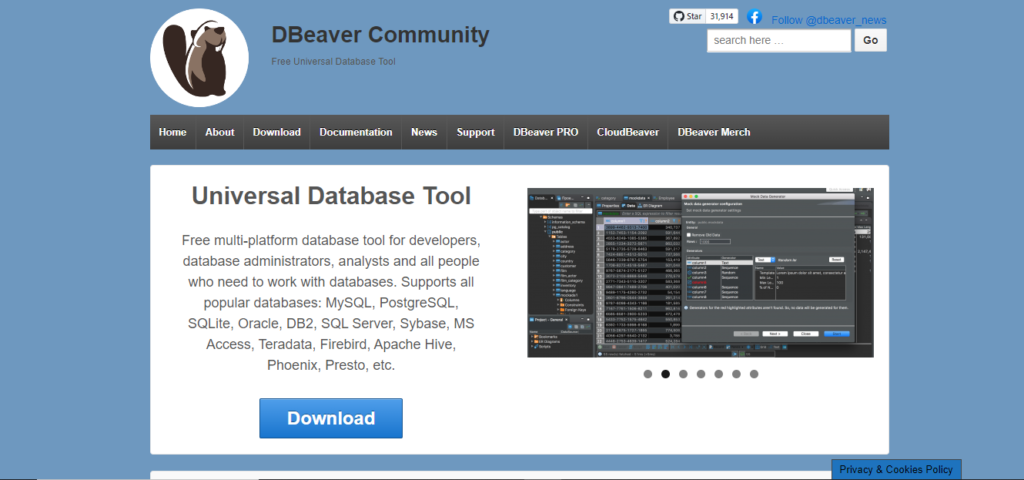
Task: Open the Facebook icon link
Action: 754,17
